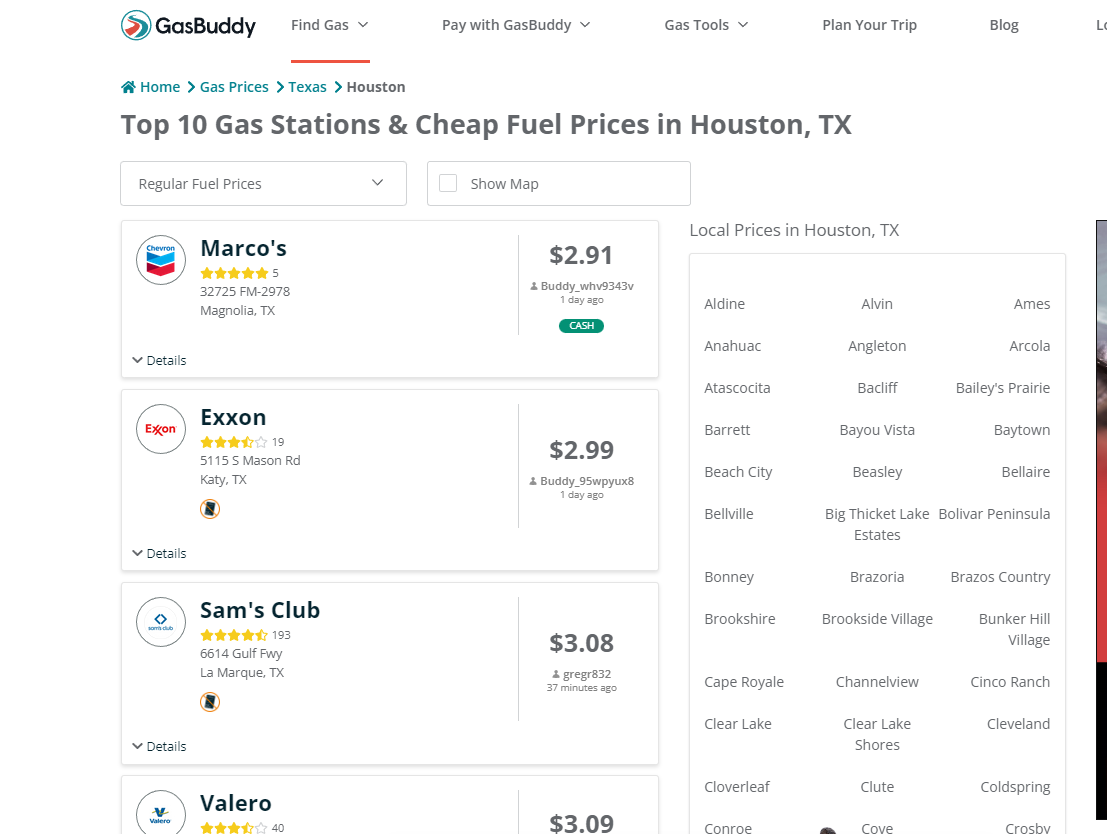Click the Texas breadcrumb link

pyautogui.click(x=307, y=87)
